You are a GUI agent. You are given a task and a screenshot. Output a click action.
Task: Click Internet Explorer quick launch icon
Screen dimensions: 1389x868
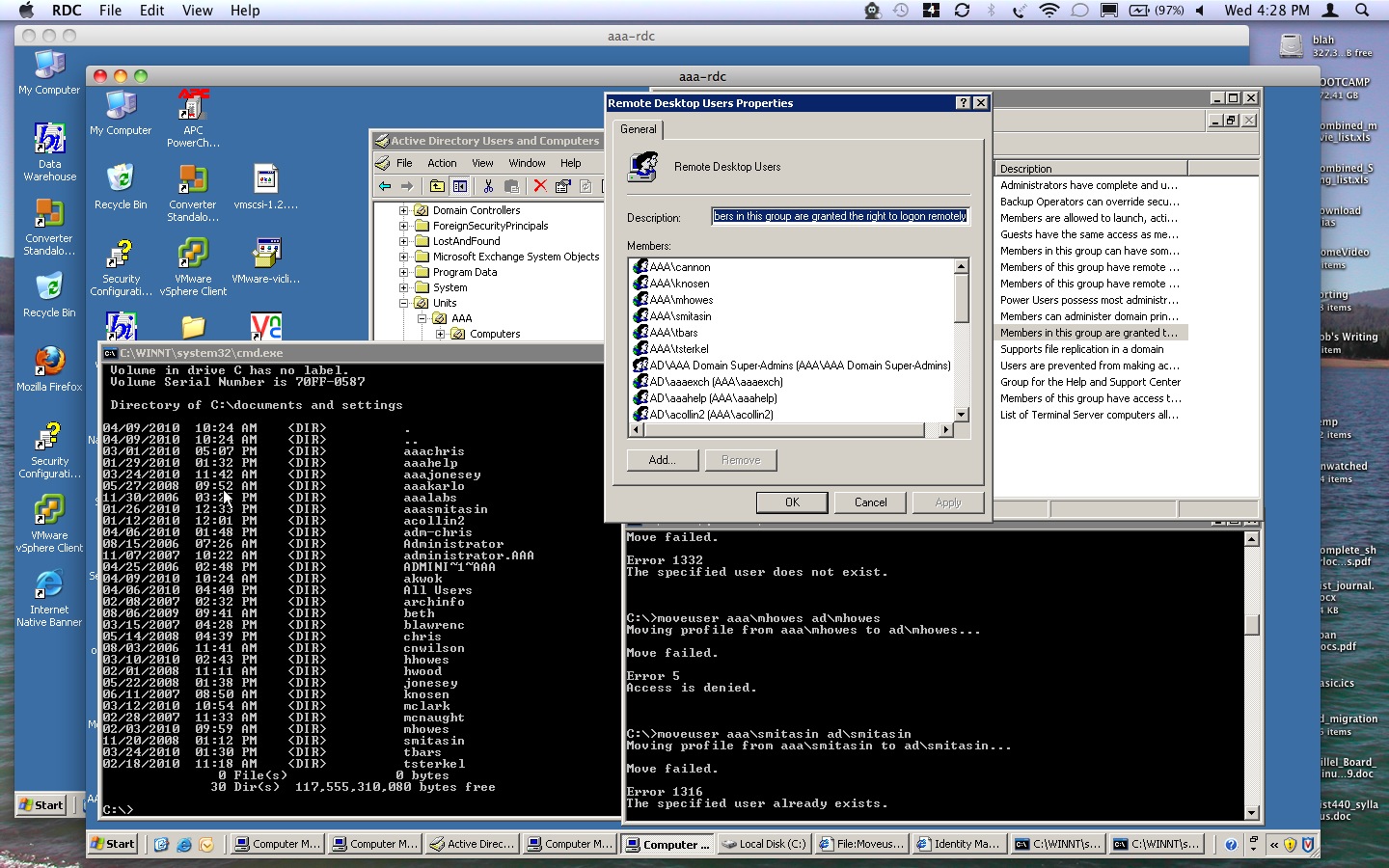click(x=184, y=844)
